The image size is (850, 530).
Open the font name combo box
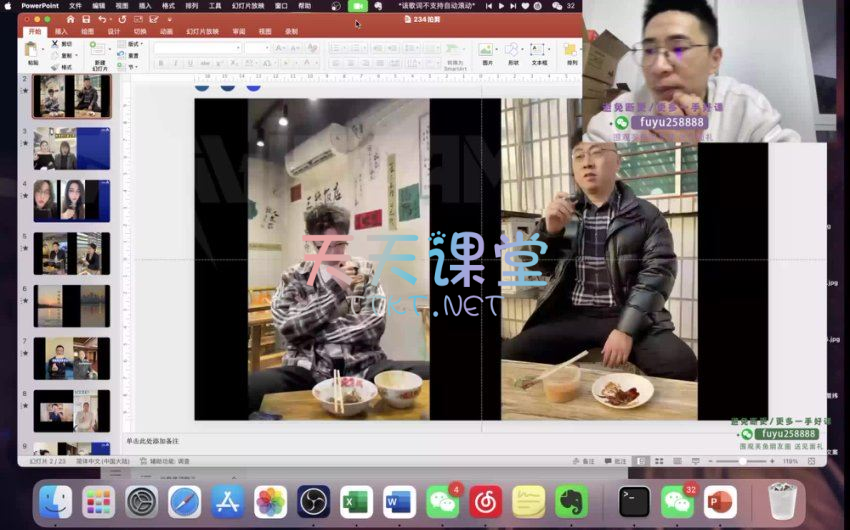pyautogui.click(x=196, y=48)
